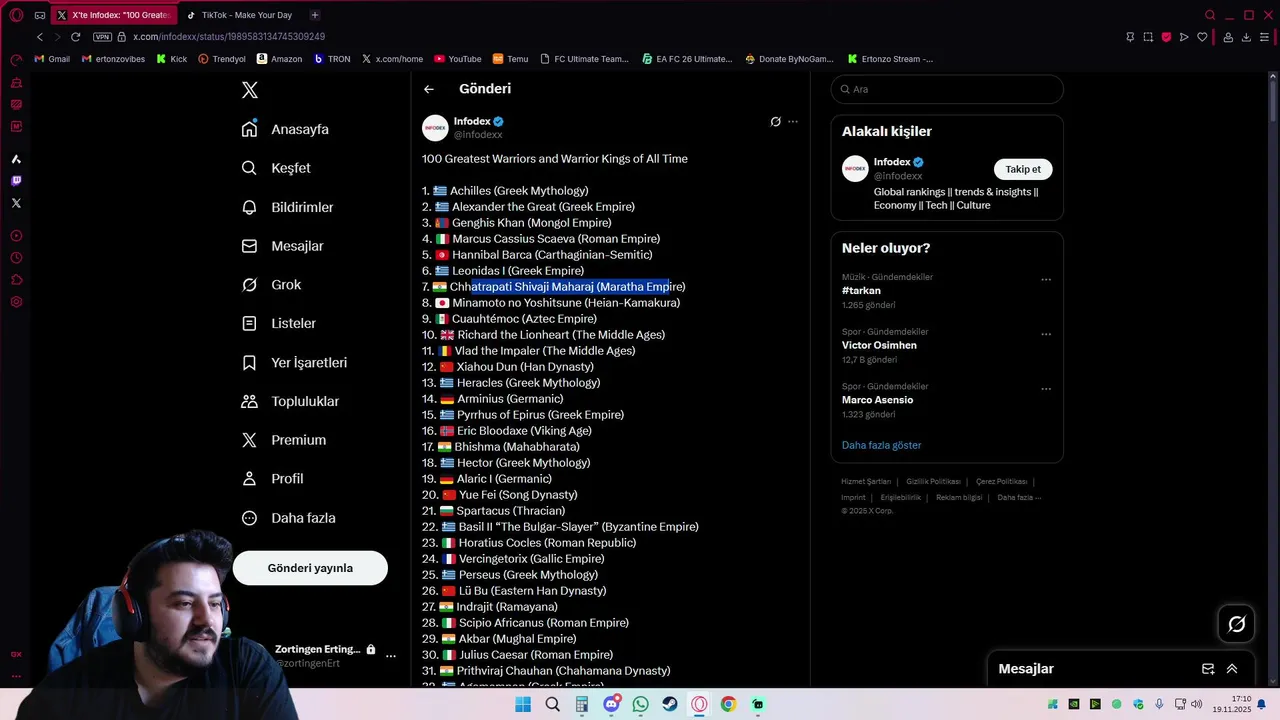Open Profil page
Viewport: 1280px width, 720px height.
point(273,479)
